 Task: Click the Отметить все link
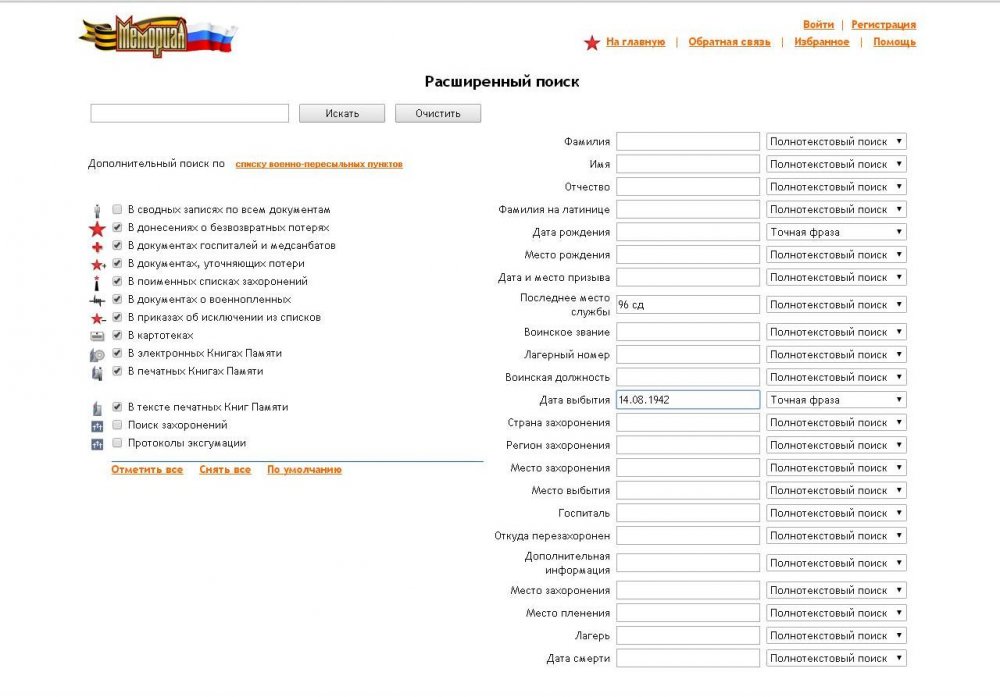[147, 470]
